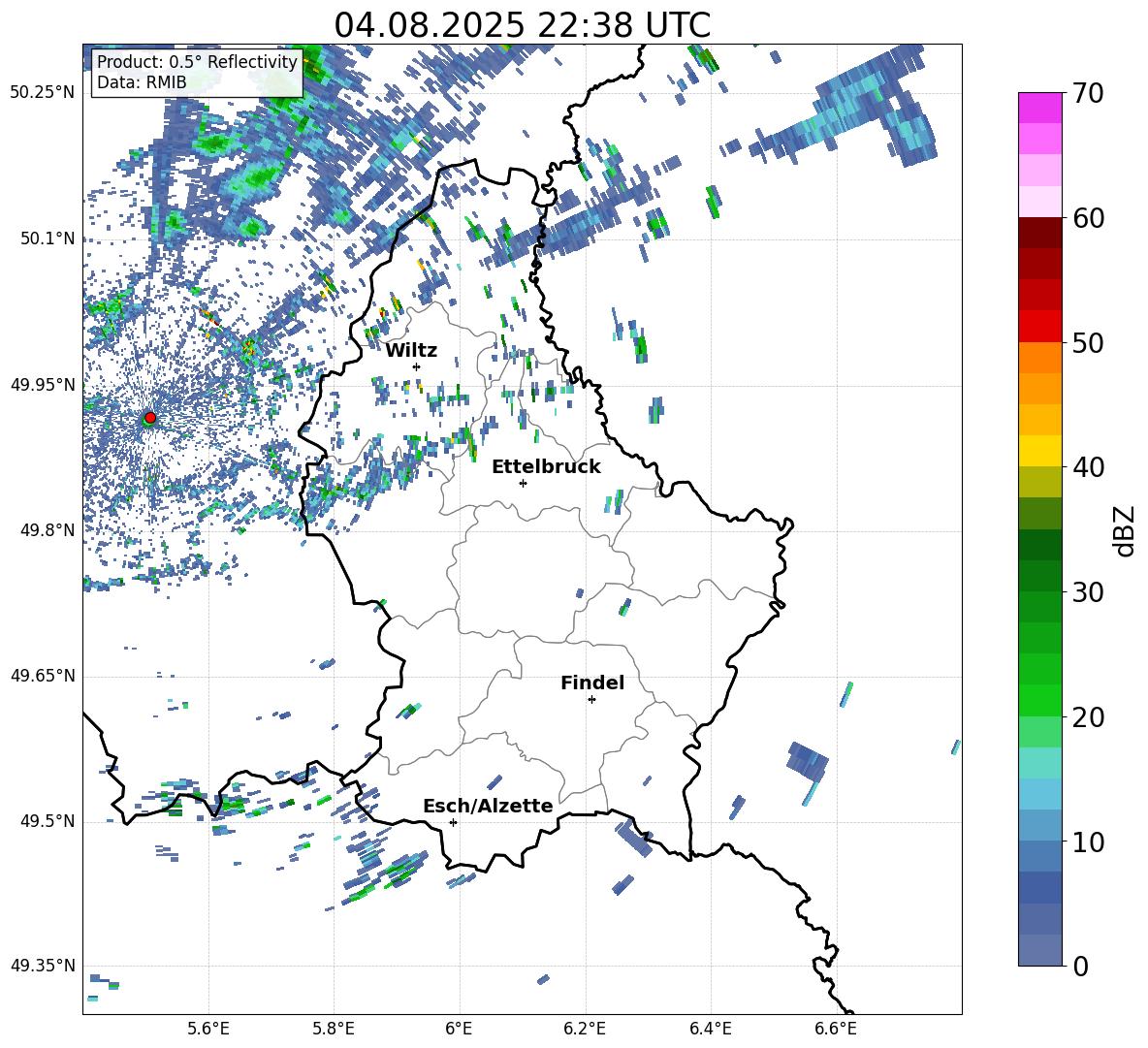Click the 6°E longitude label
Viewport: 1148px width, 1048px height.
coord(459,1029)
